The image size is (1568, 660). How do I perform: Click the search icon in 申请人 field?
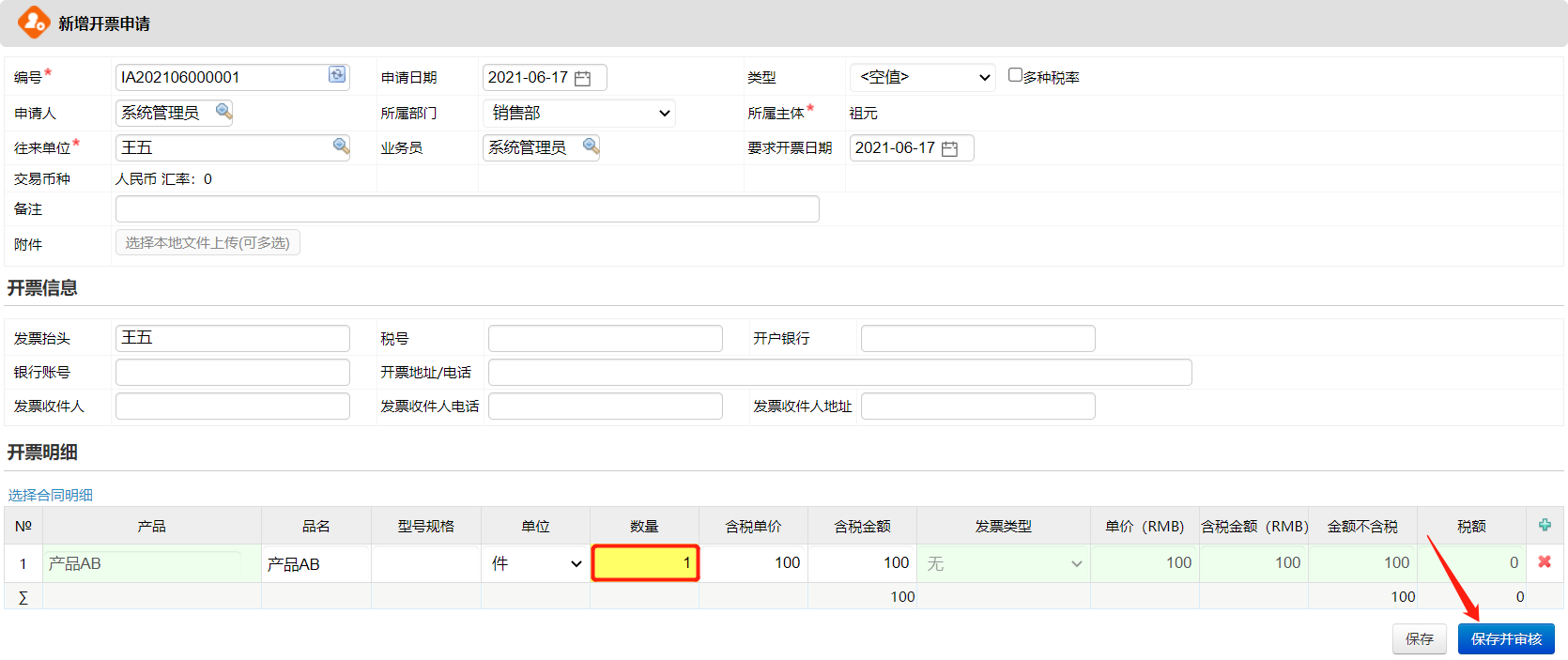[x=223, y=112]
